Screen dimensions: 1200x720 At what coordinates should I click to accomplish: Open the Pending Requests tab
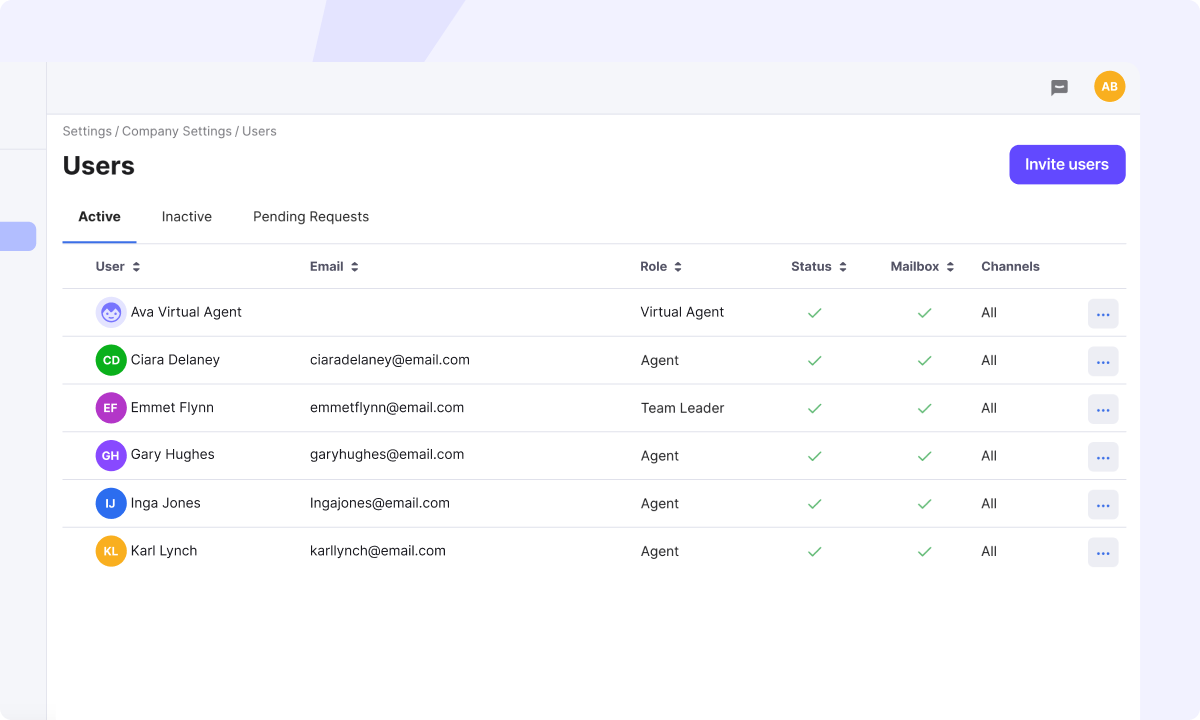(x=310, y=216)
